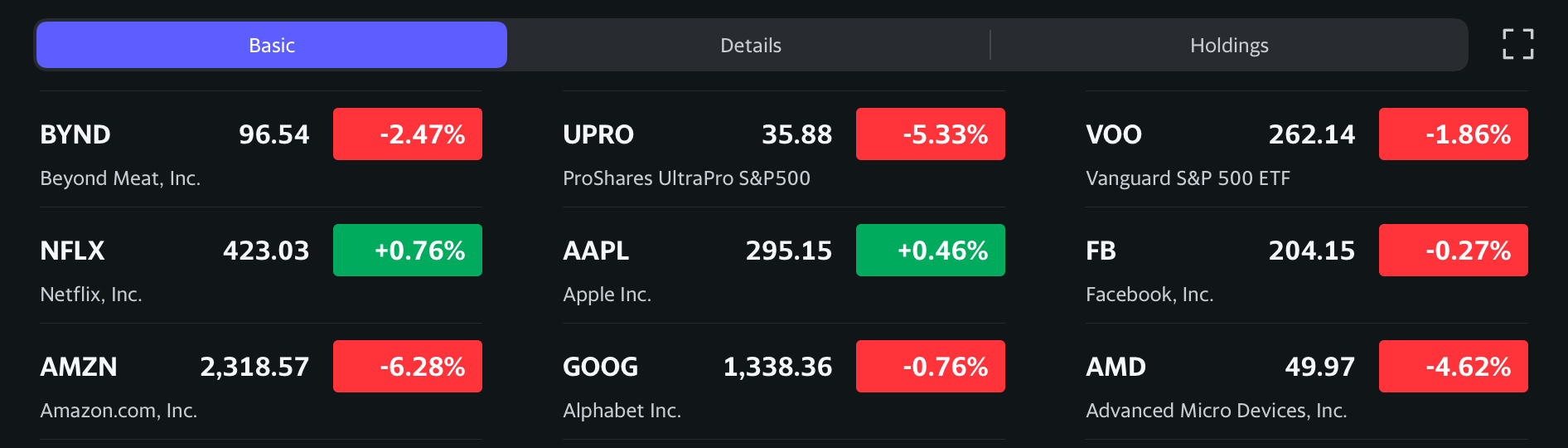Image resolution: width=1568 pixels, height=448 pixels.
Task: Click the fullscreen expand icon
Action: click(x=1518, y=44)
